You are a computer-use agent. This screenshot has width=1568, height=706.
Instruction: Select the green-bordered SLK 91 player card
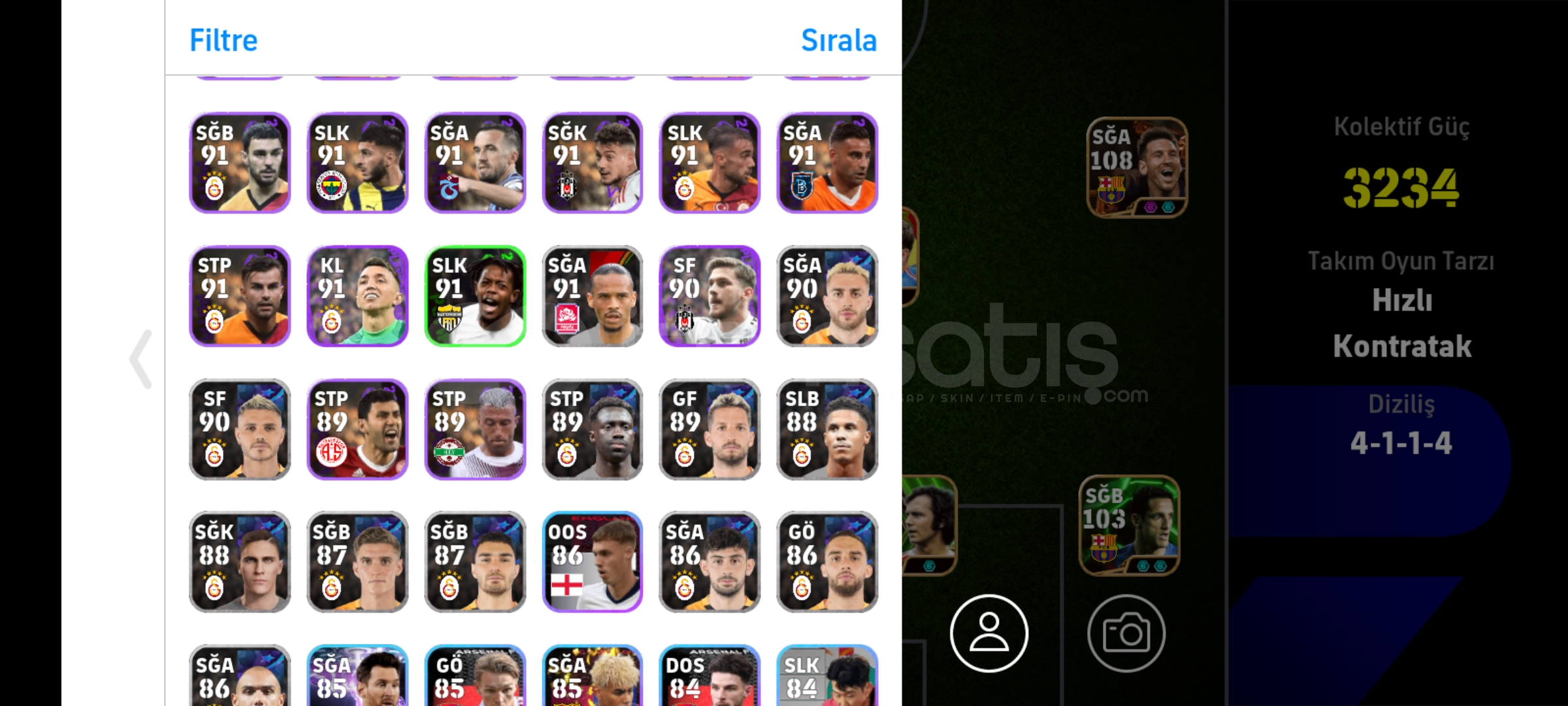475,296
